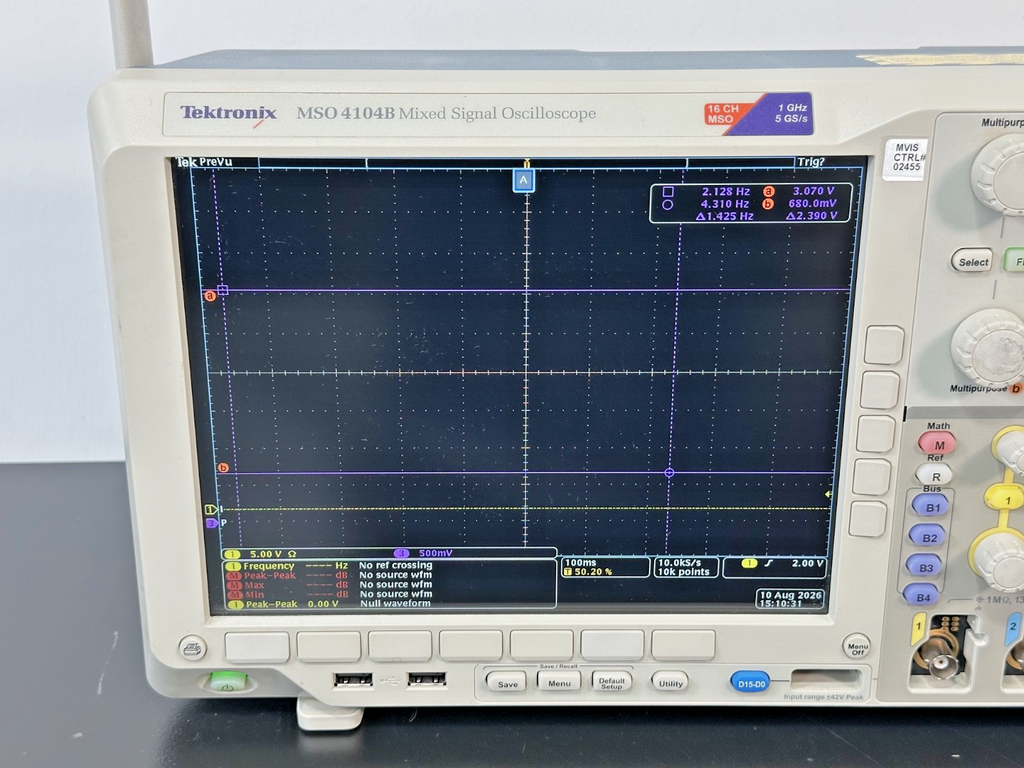Click cursor a square marker on waveform

tap(223, 290)
